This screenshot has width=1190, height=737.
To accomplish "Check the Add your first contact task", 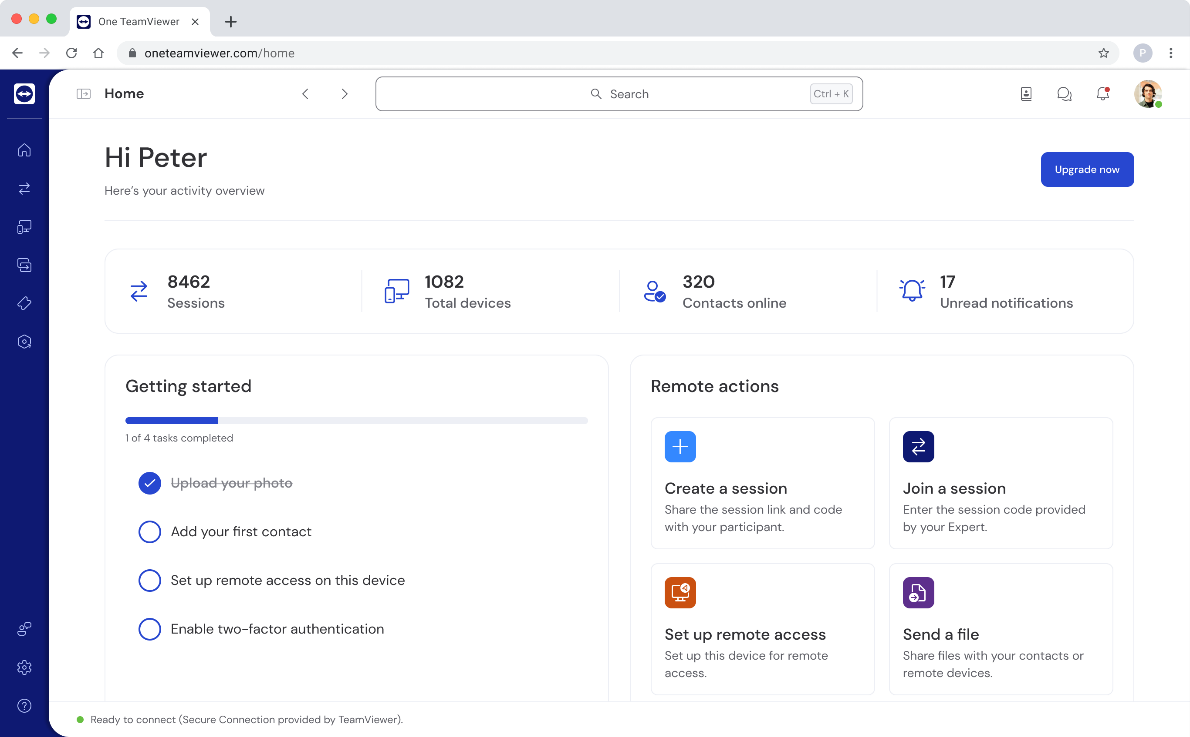I will coord(150,532).
